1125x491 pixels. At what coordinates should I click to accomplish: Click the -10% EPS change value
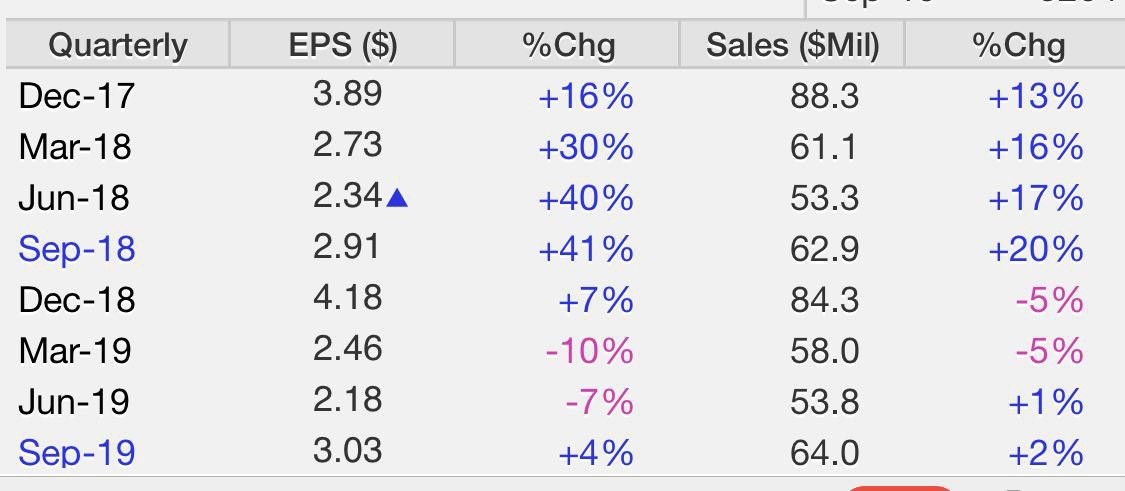[x=589, y=351]
